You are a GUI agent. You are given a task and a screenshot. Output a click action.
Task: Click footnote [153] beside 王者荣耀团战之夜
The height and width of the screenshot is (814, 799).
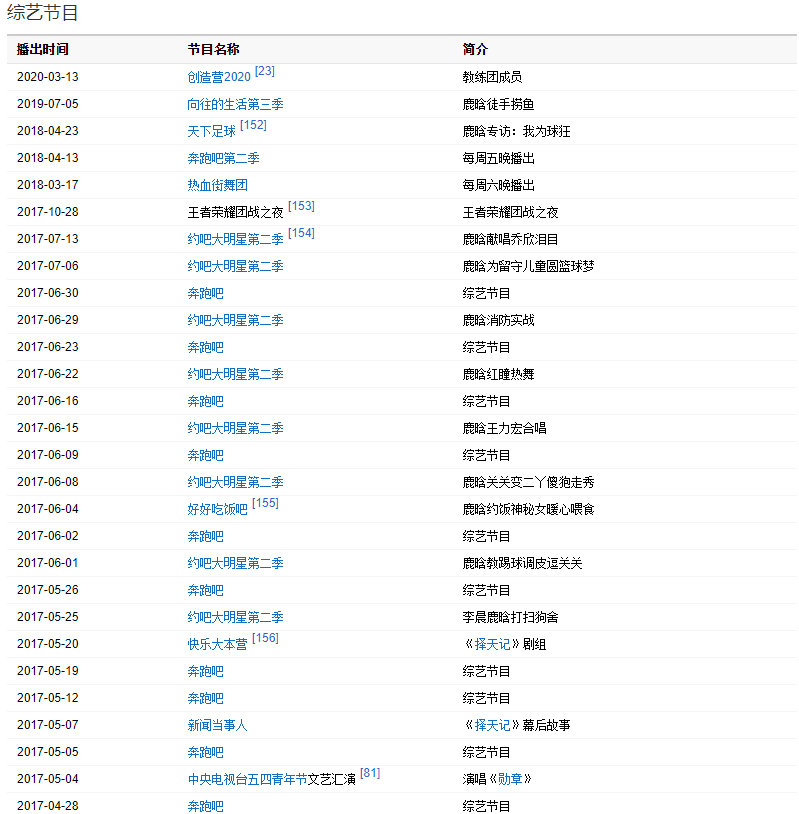301,207
